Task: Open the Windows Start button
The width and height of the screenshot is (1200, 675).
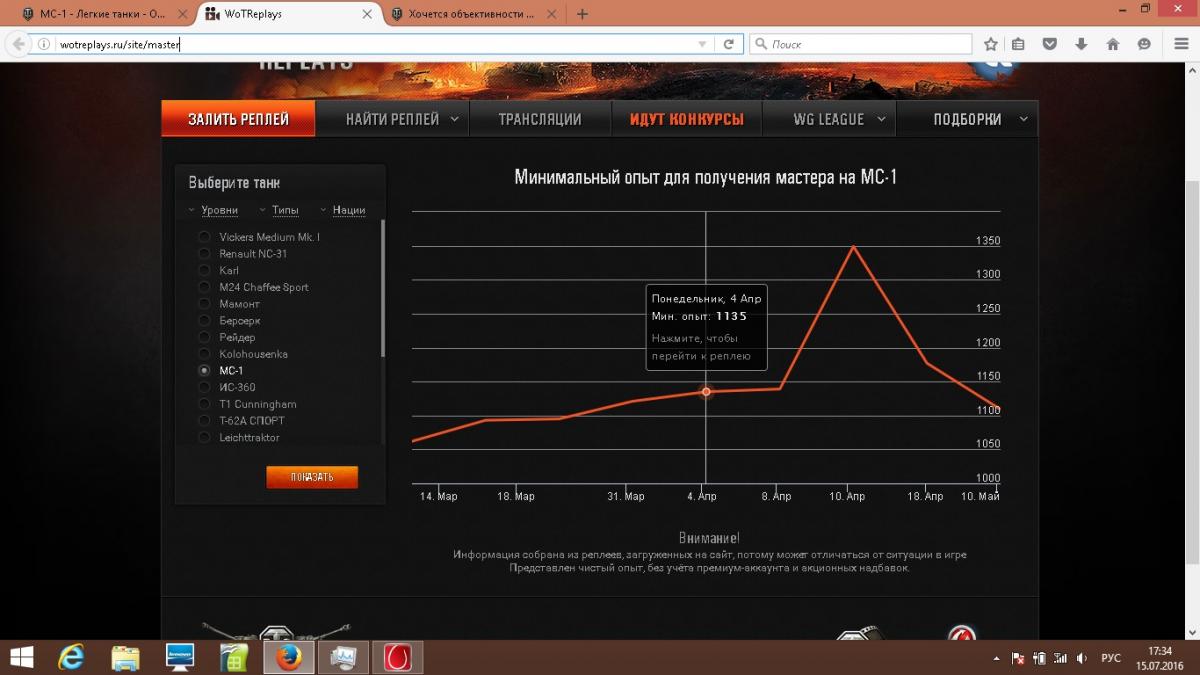Action: tap(20, 656)
